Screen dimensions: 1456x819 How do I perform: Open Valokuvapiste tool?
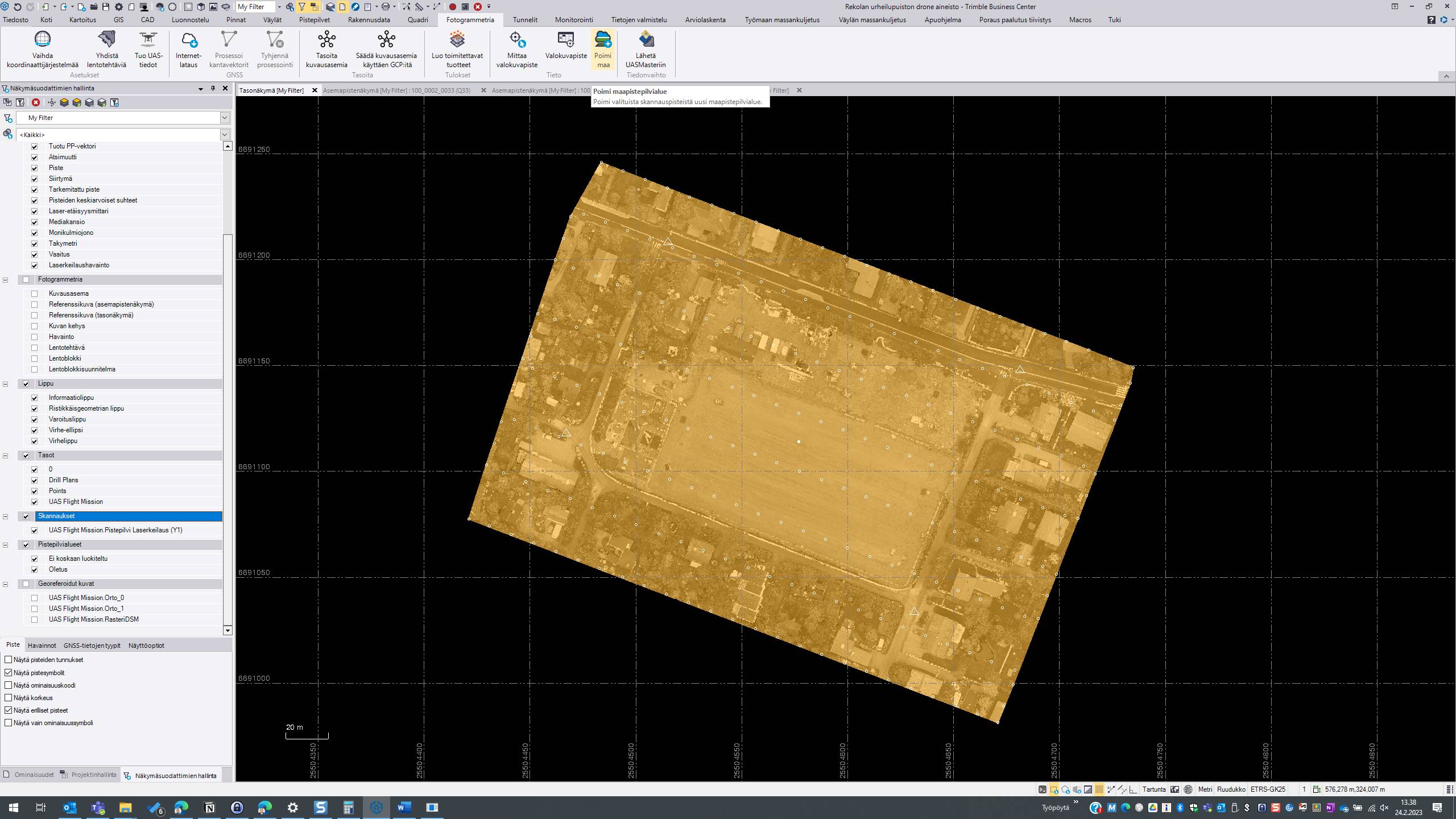click(566, 45)
